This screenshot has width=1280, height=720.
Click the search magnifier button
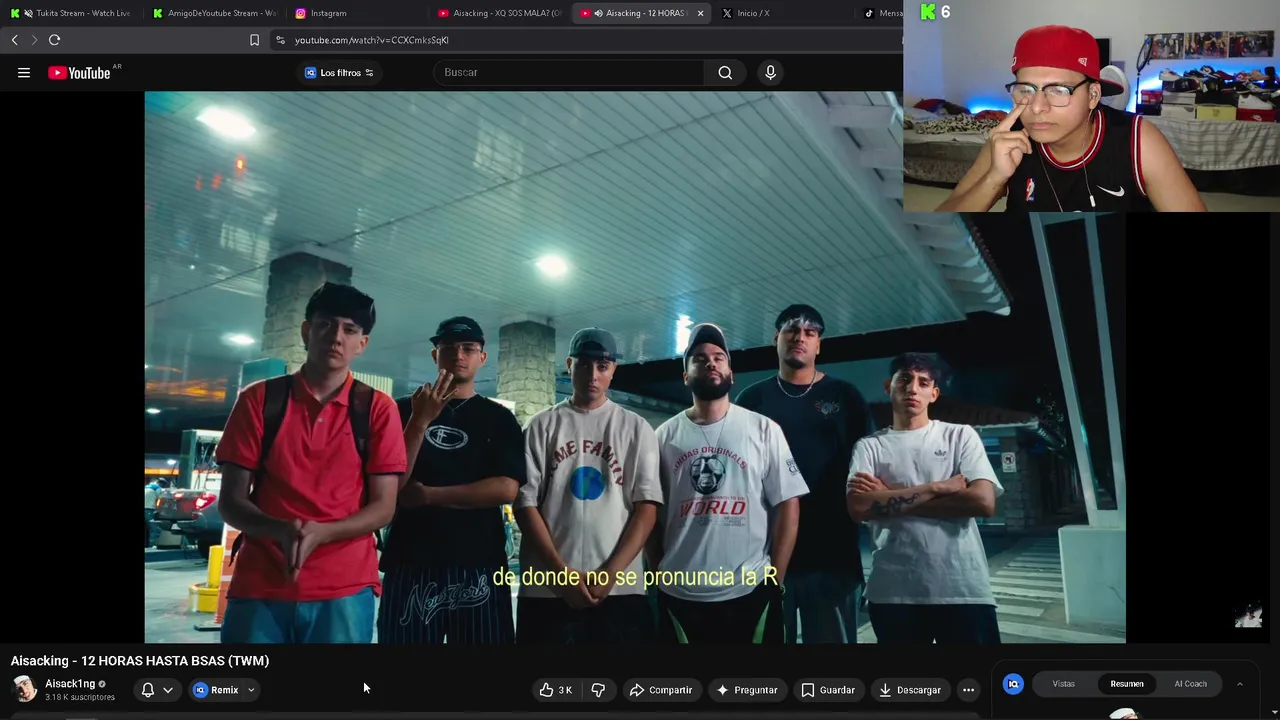[x=725, y=72]
